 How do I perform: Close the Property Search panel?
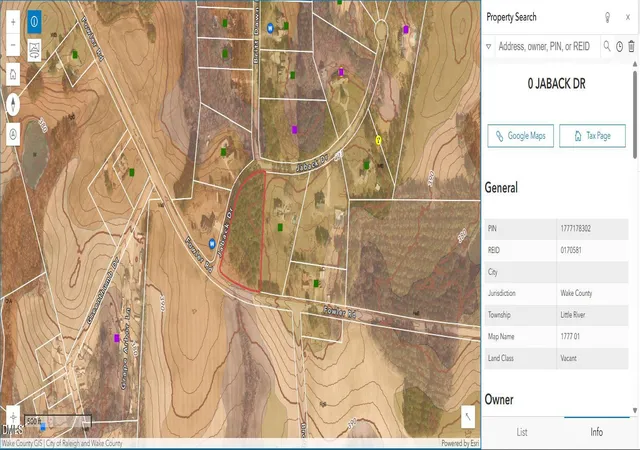[628, 17]
